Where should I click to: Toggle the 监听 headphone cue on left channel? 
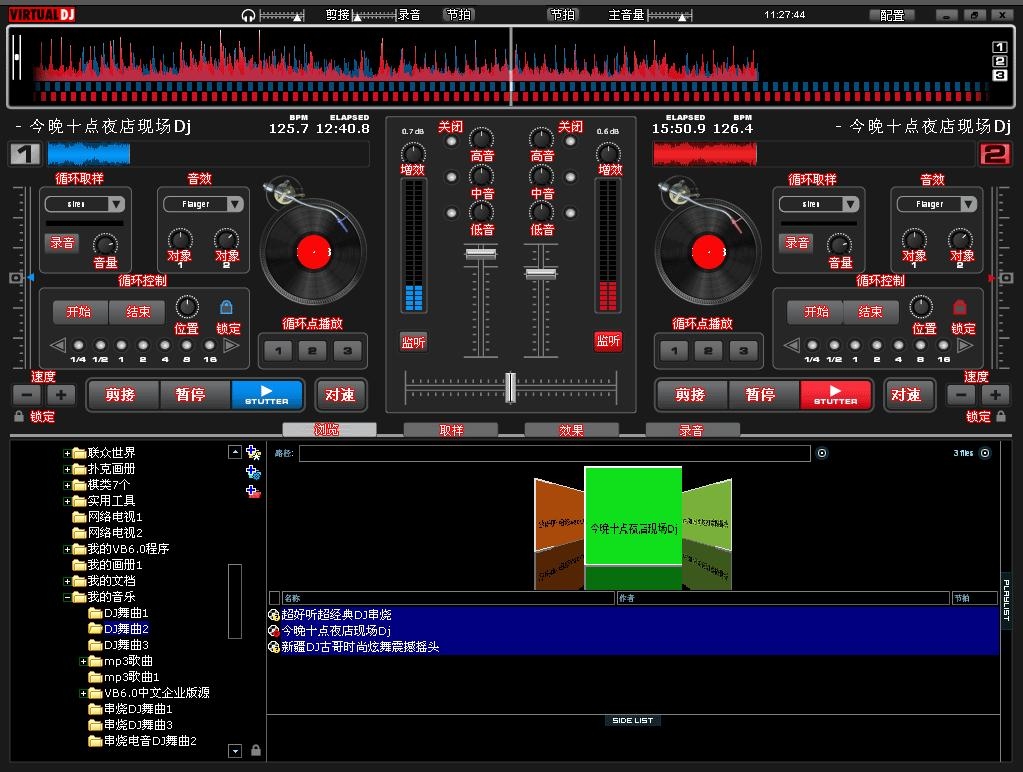[x=413, y=342]
